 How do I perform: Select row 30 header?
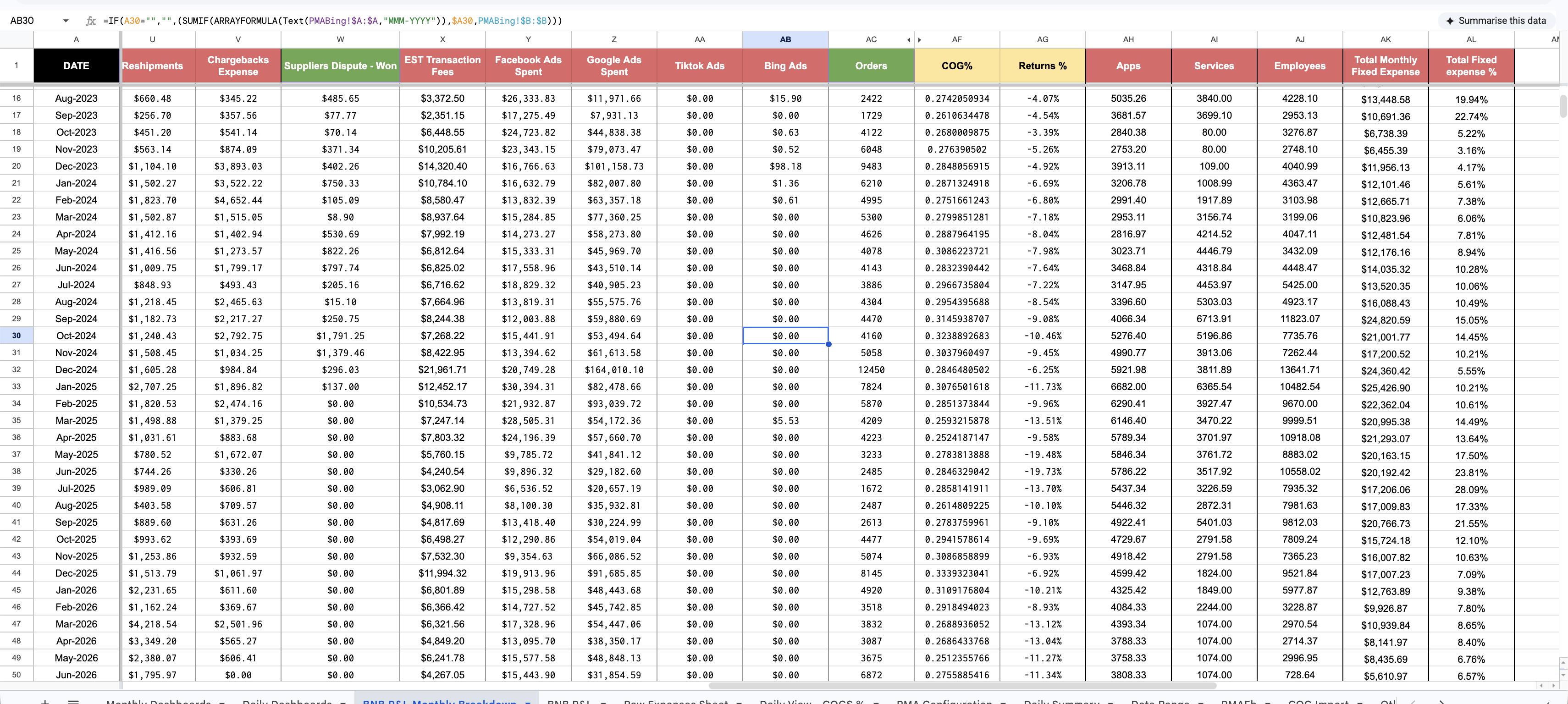(17, 336)
